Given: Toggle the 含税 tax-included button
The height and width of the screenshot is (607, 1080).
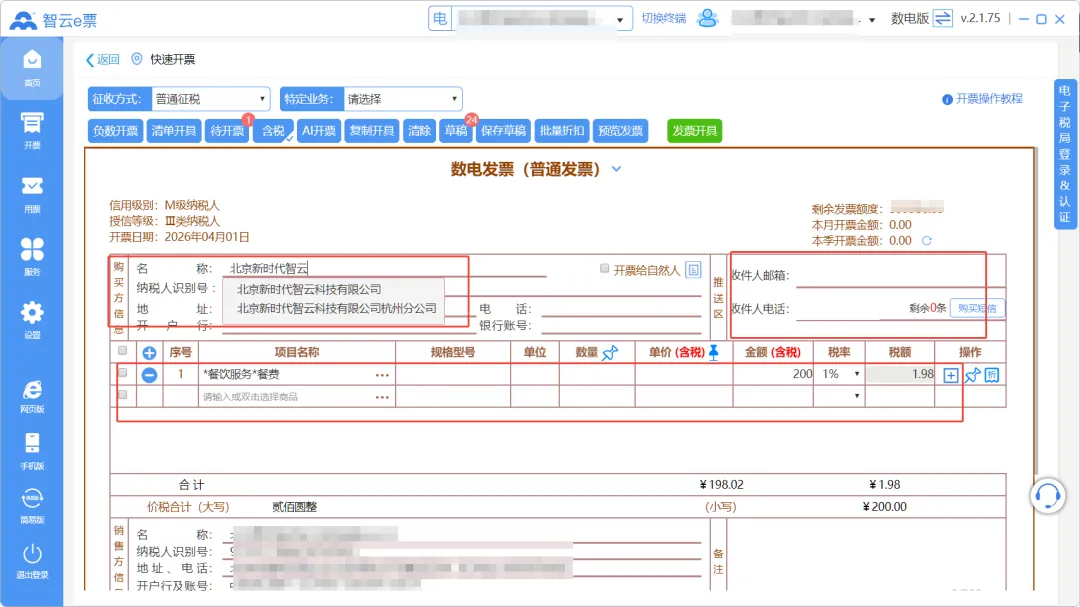Looking at the screenshot, I should [273, 131].
